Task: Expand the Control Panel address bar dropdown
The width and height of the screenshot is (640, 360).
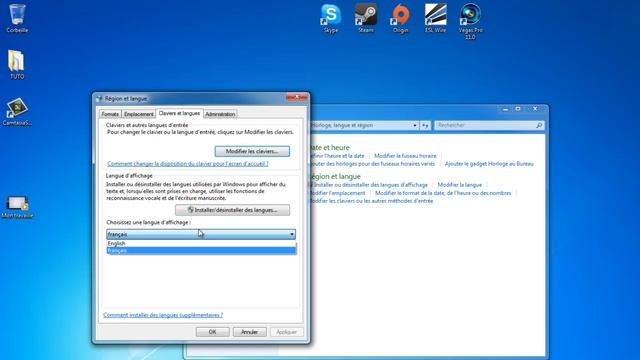Action: tap(415, 125)
